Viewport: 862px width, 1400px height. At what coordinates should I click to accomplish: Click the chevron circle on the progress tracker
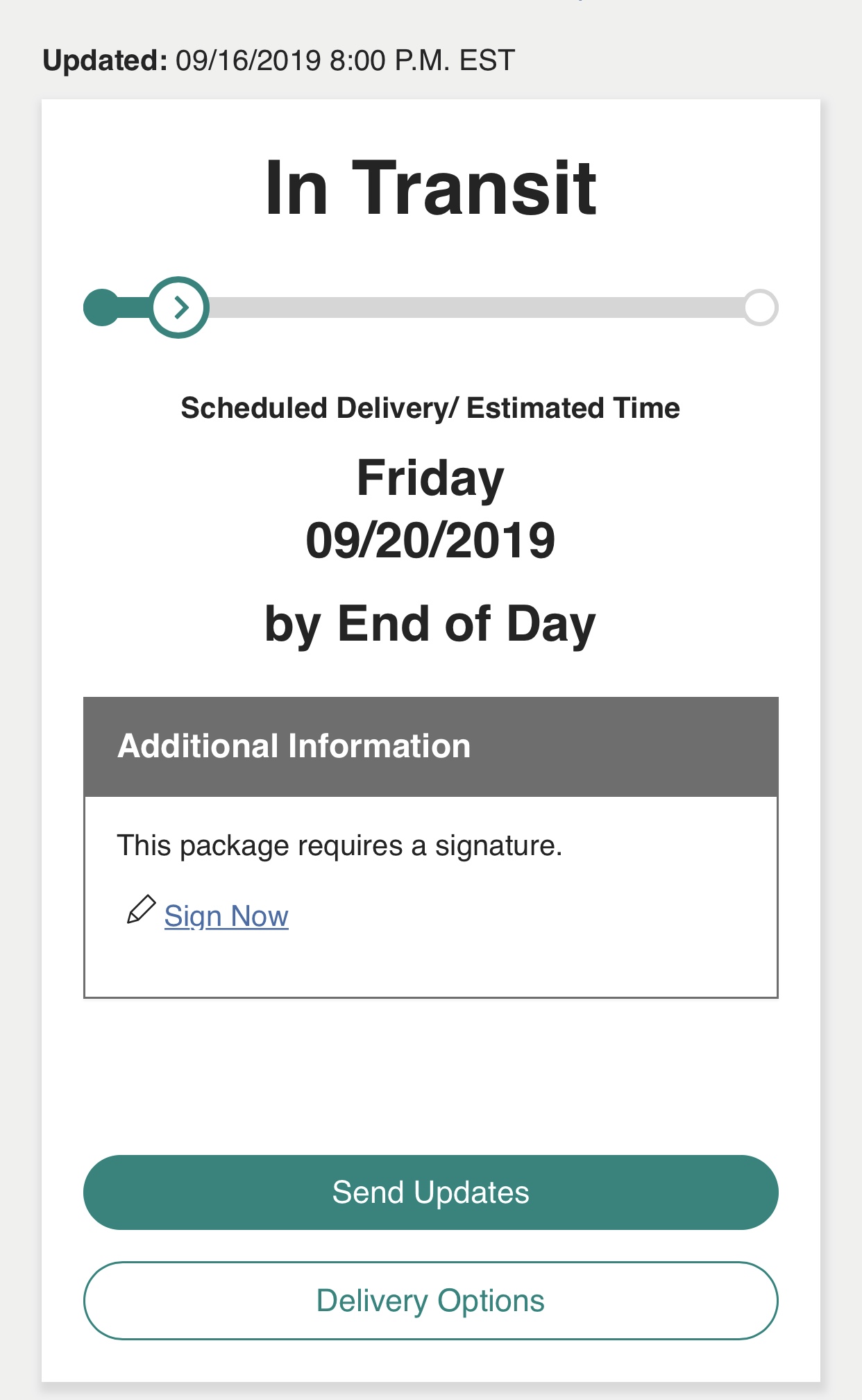point(180,307)
